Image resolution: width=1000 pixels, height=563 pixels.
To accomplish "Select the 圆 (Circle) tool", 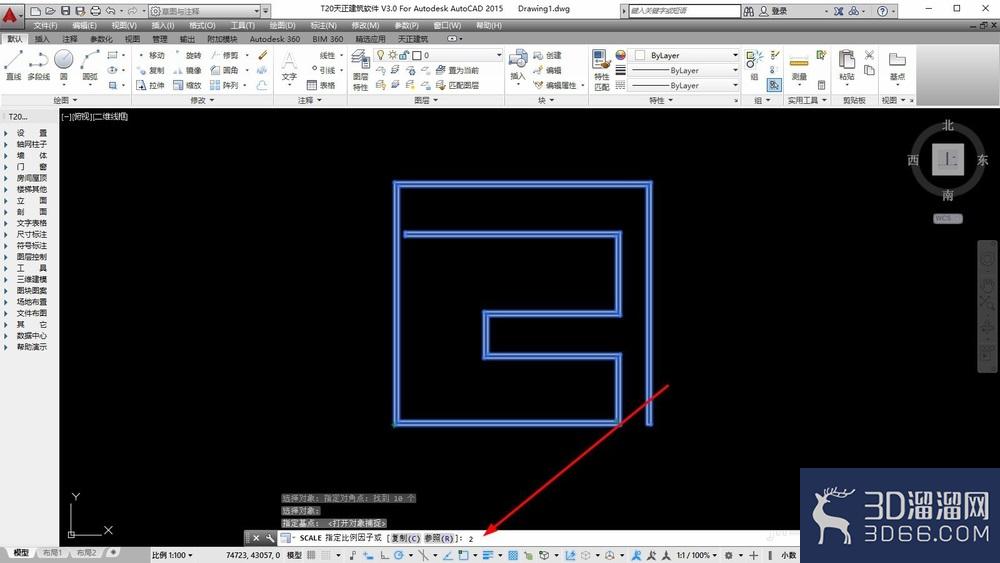I will (x=63, y=65).
